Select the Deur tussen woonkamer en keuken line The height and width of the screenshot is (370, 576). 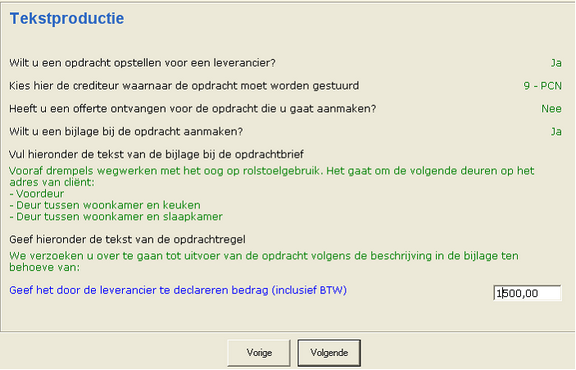pos(105,205)
